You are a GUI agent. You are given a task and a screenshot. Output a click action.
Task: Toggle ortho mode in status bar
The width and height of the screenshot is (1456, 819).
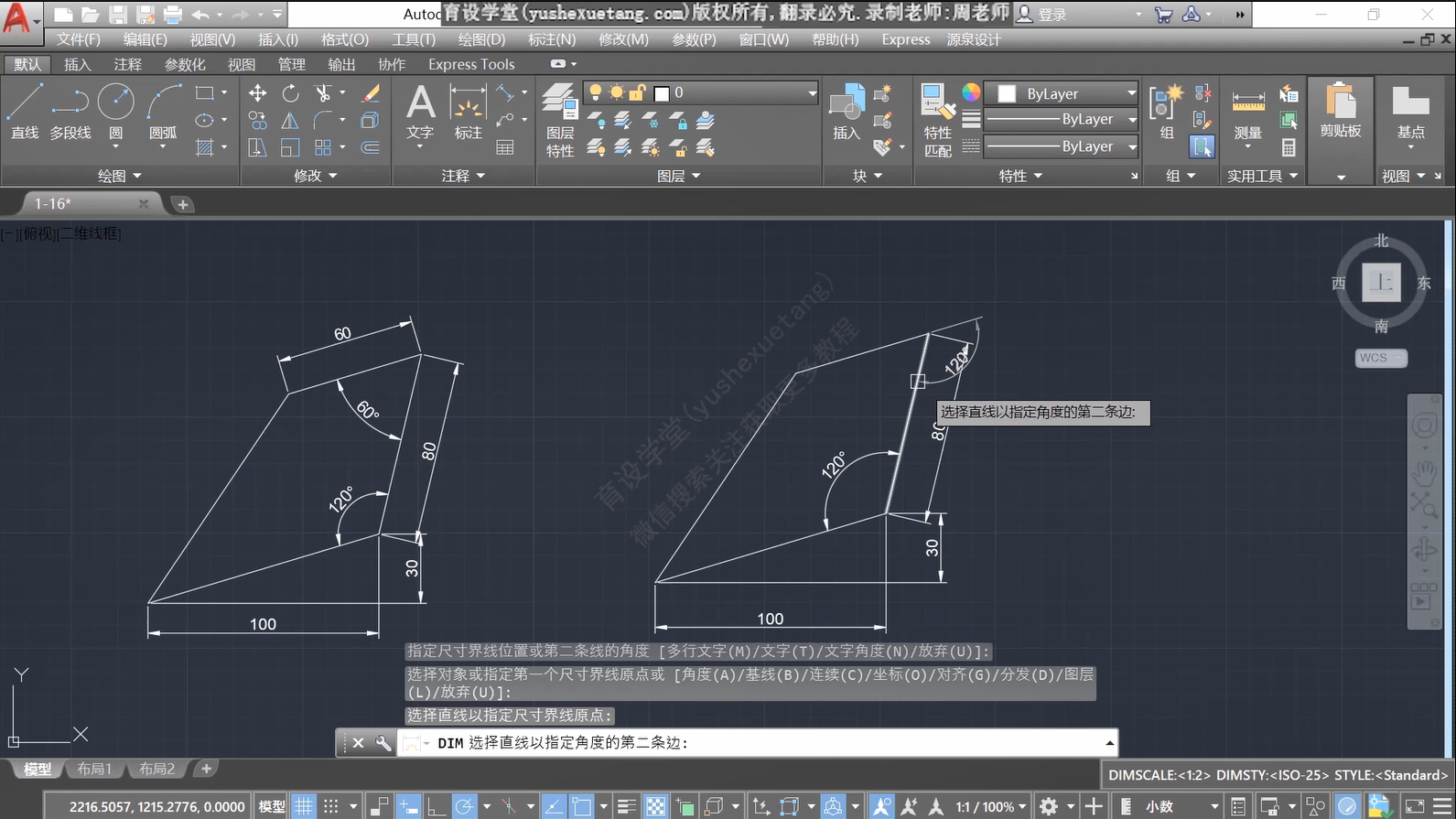coord(437,806)
